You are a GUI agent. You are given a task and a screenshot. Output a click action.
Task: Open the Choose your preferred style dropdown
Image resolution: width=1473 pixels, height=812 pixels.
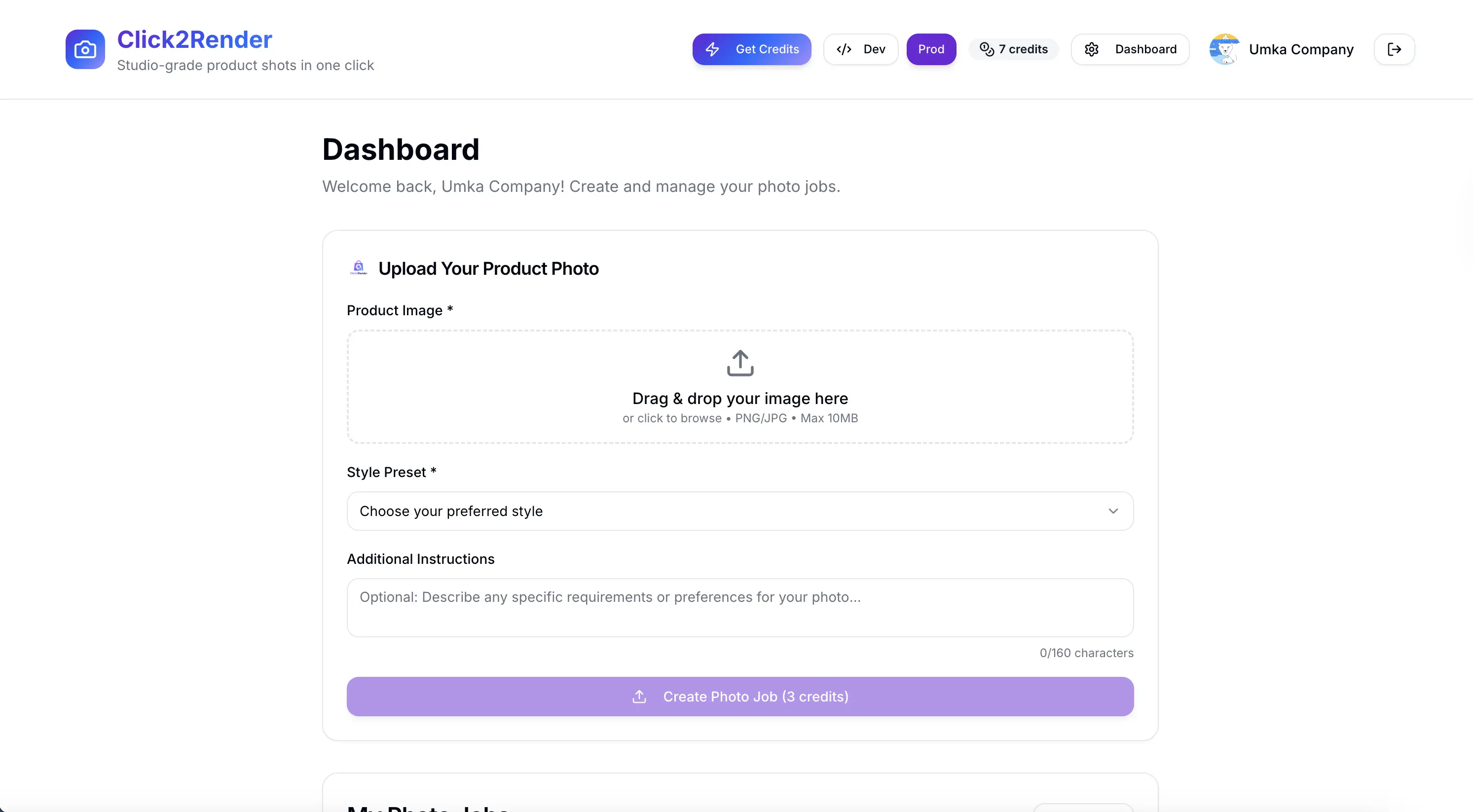click(739, 511)
